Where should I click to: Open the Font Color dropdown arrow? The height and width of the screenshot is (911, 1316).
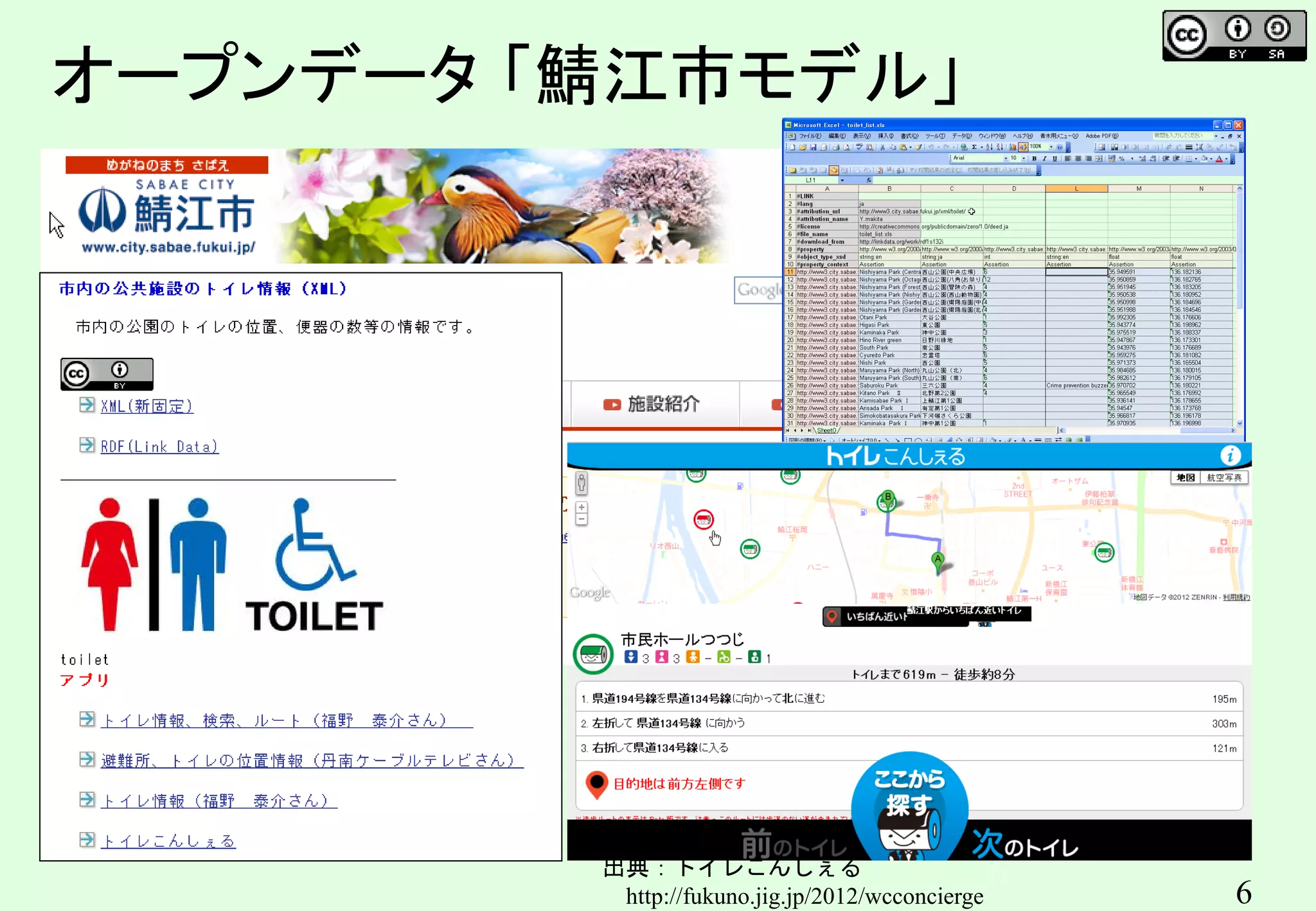tap(1226, 158)
